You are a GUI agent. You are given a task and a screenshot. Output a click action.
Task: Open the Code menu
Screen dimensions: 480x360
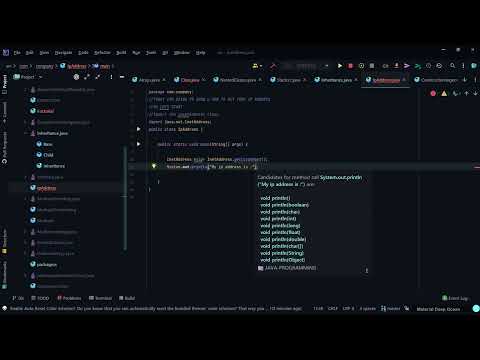[83, 53]
